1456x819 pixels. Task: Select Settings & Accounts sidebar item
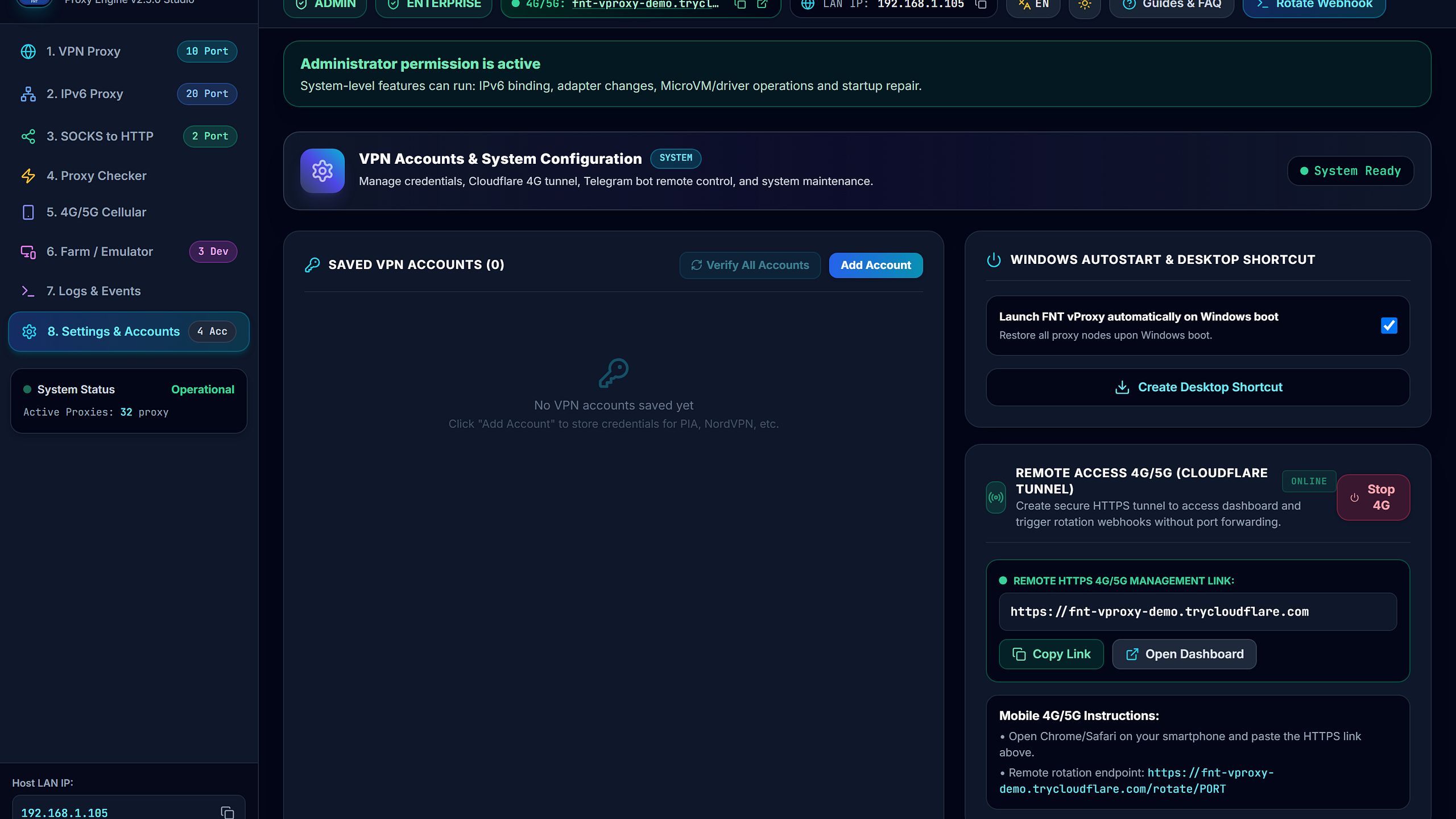(x=129, y=332)
